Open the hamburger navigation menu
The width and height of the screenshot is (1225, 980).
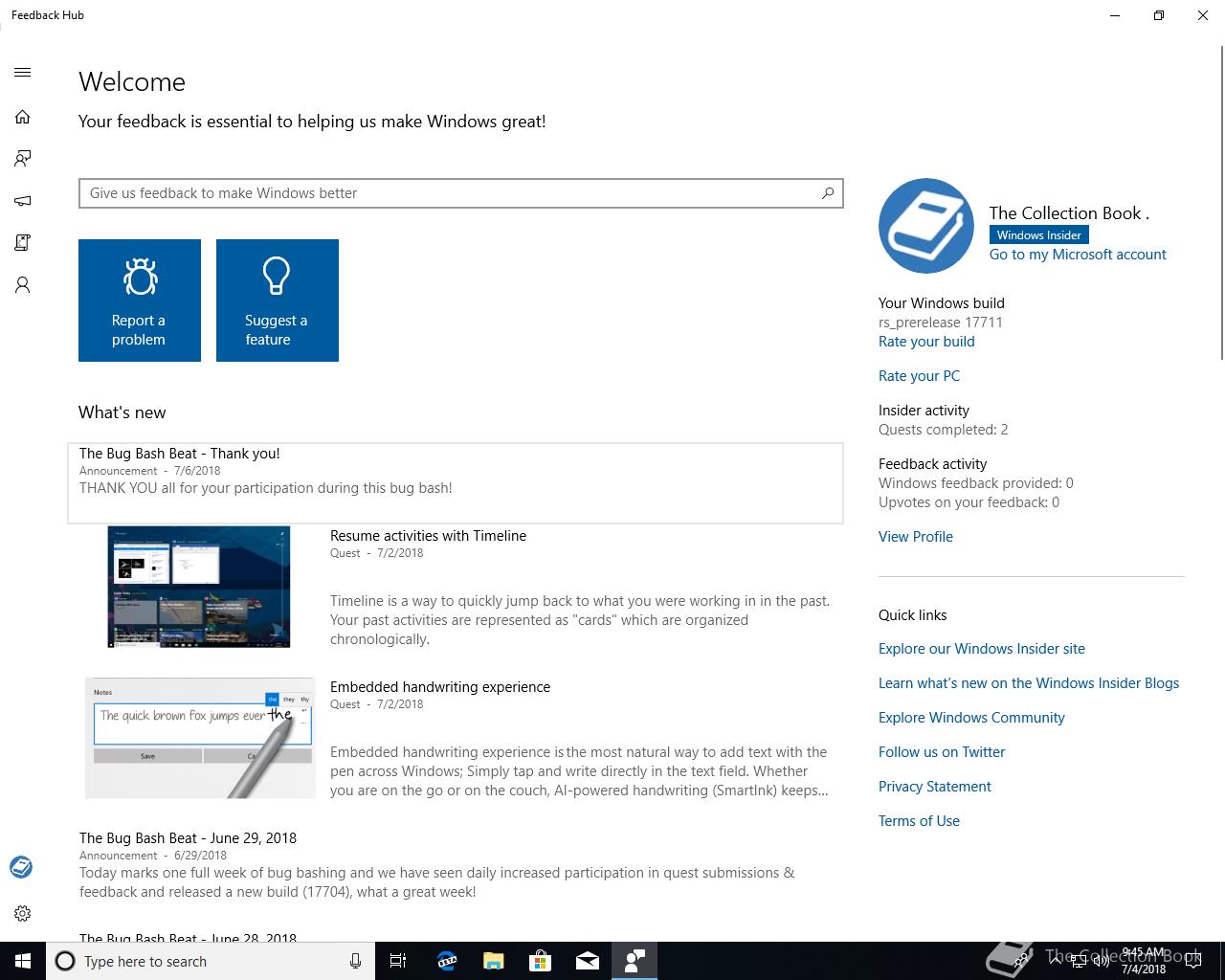(23, 72)
